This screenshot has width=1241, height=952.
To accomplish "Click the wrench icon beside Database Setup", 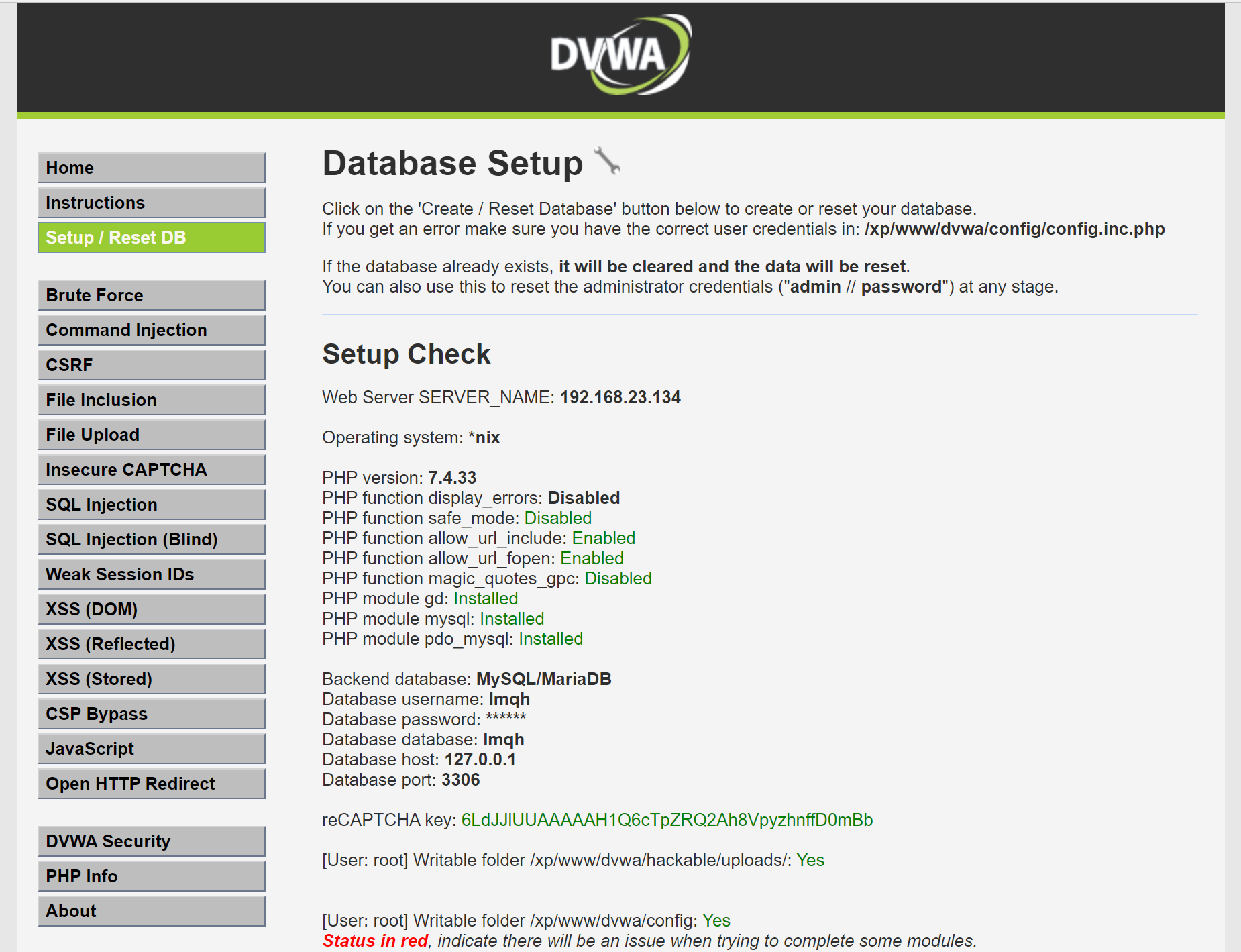I will coord(608,161).
